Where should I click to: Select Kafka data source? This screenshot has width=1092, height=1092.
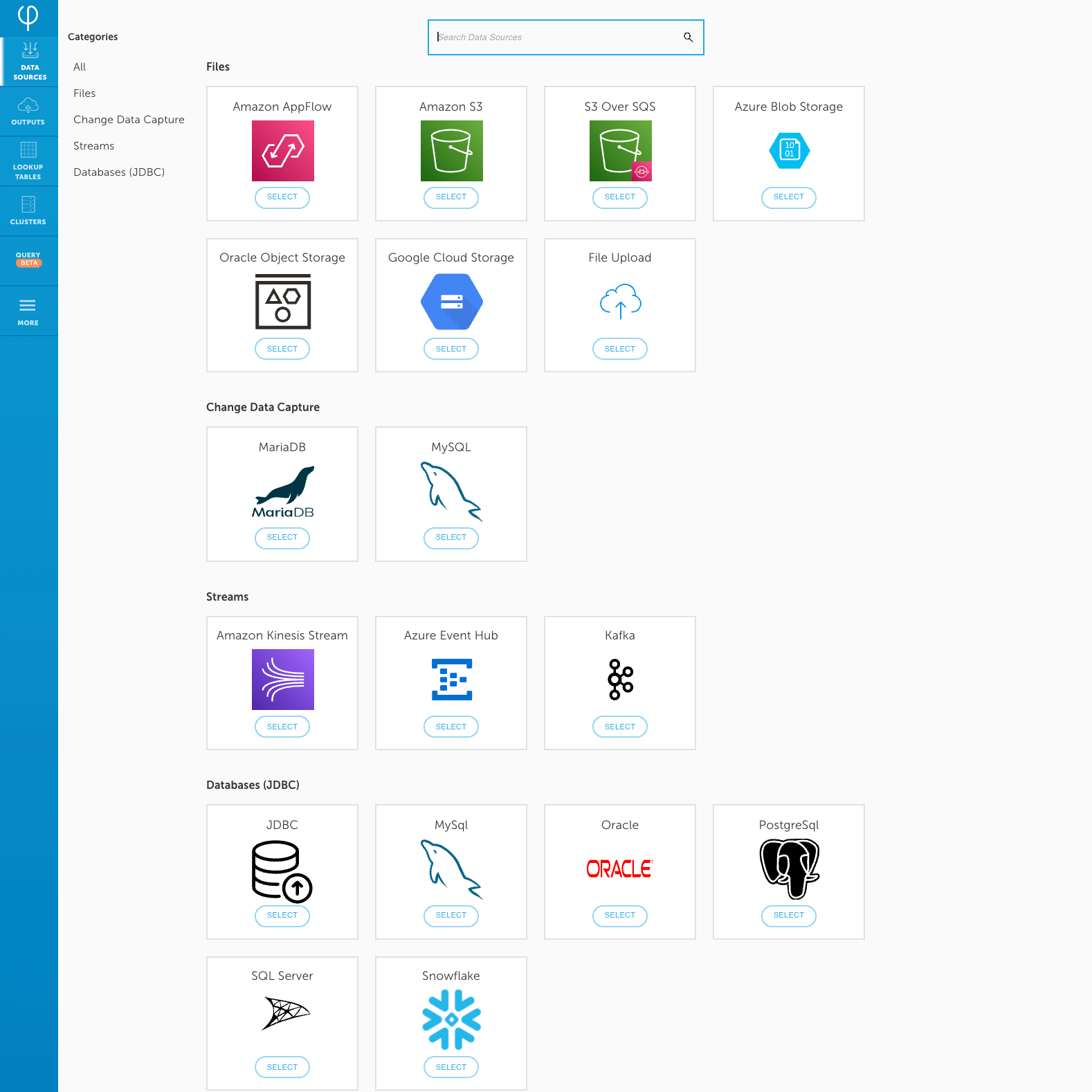[x=620, y=727]
